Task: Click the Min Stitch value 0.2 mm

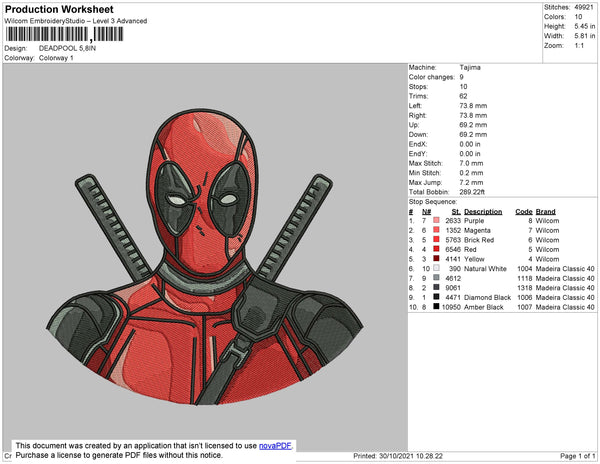Action: coord(471,173)
